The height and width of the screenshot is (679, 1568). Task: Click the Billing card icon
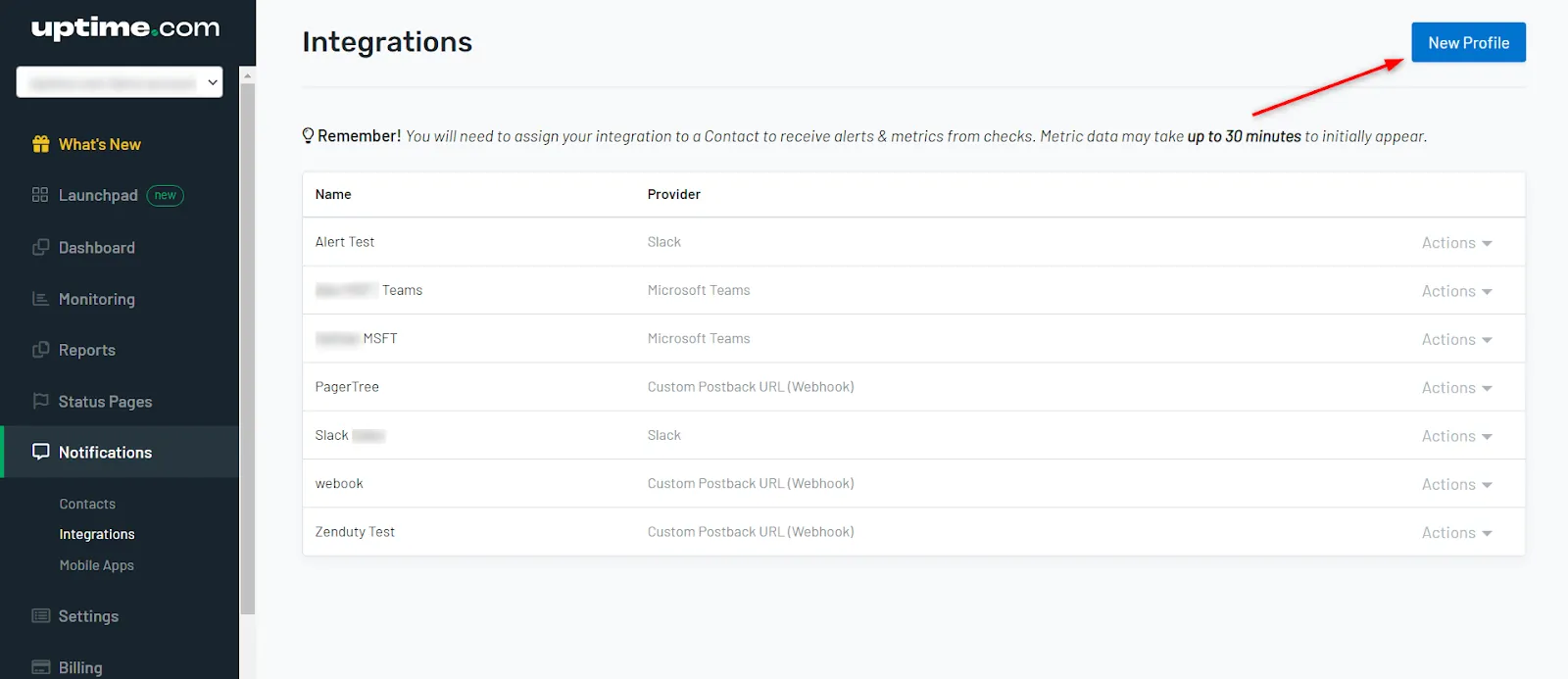point(40,667)
